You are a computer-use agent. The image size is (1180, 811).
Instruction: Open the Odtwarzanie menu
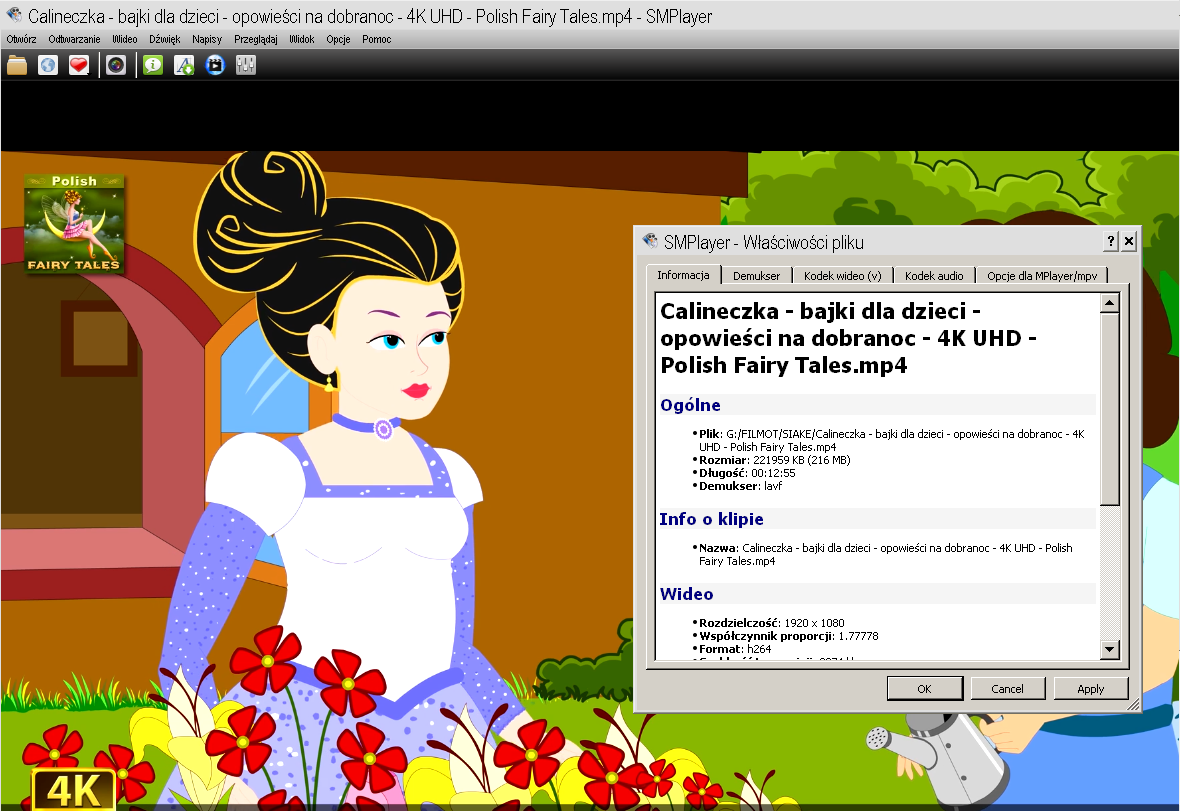click(x=74, y=39)
